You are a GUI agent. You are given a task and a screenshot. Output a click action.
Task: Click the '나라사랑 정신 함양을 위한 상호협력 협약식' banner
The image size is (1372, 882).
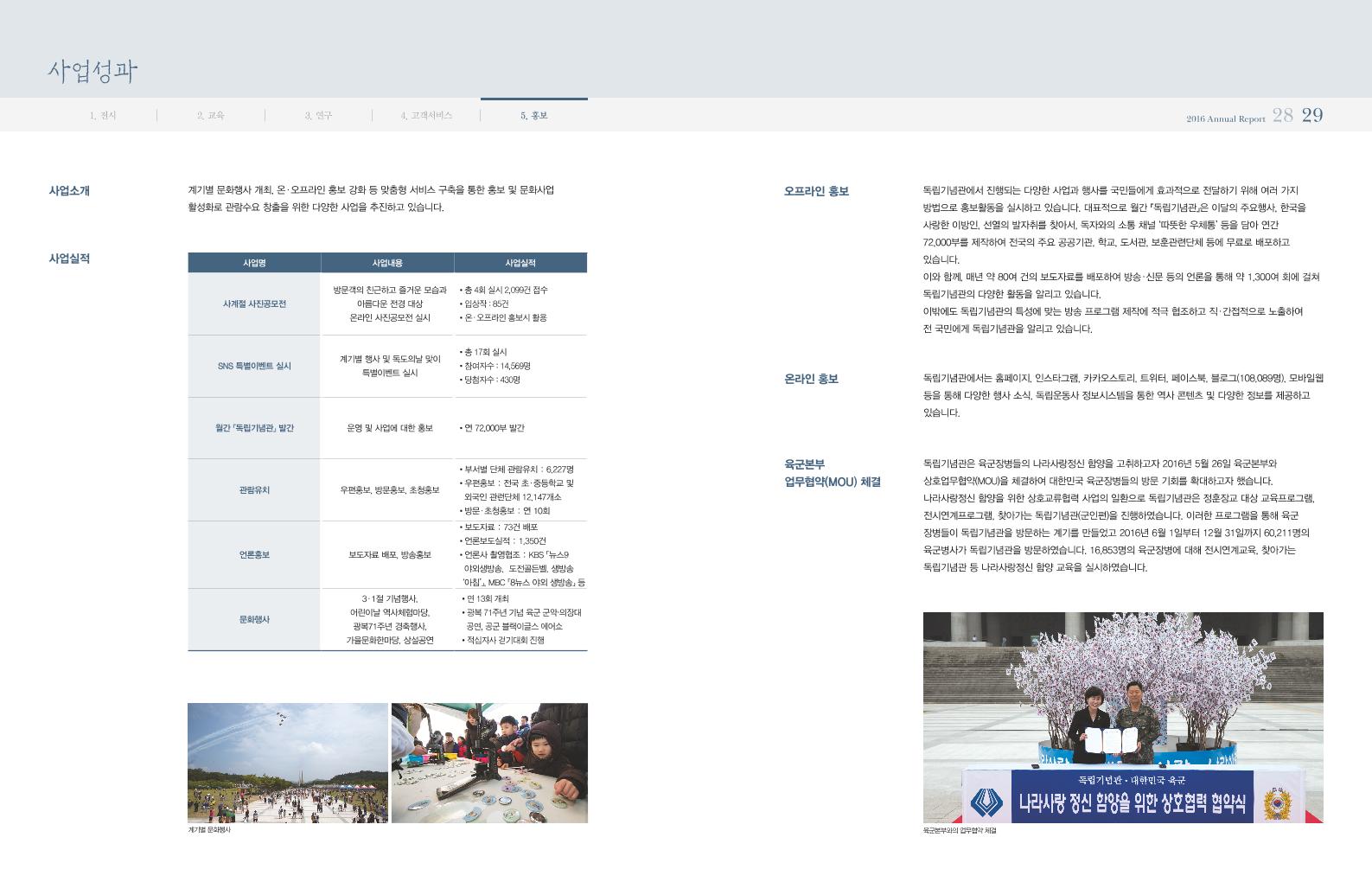coord(1133,804)
